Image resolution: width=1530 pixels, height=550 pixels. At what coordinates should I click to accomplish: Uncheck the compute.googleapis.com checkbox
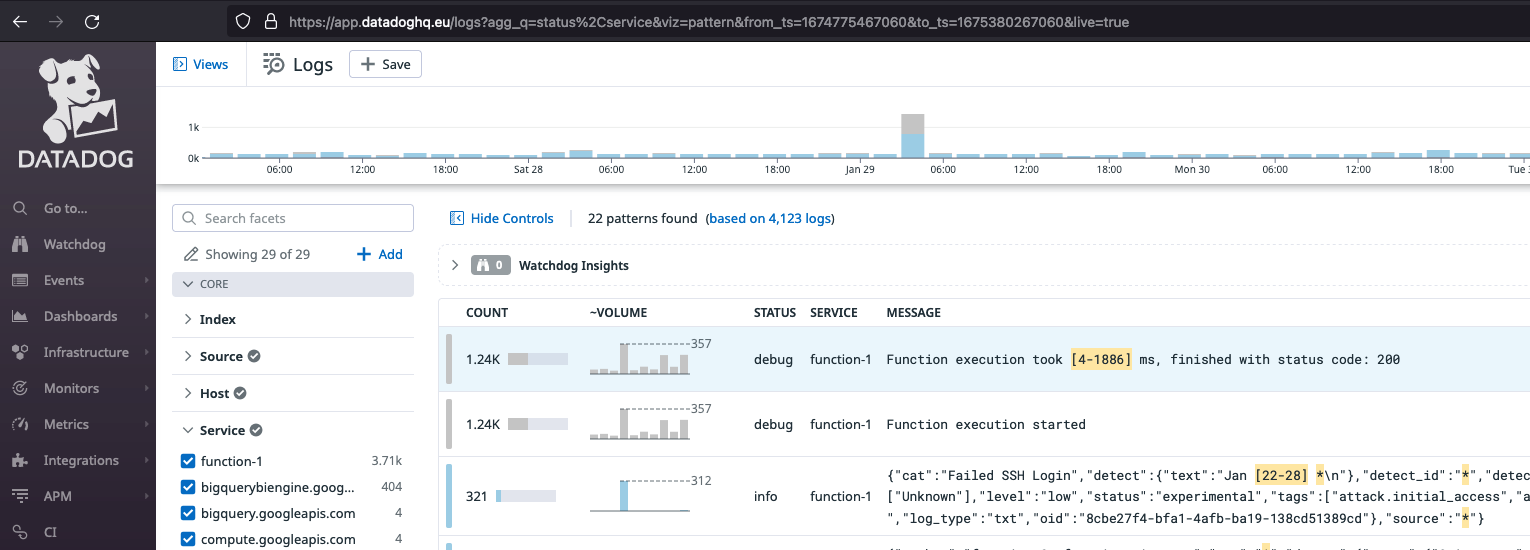point(187,539)
